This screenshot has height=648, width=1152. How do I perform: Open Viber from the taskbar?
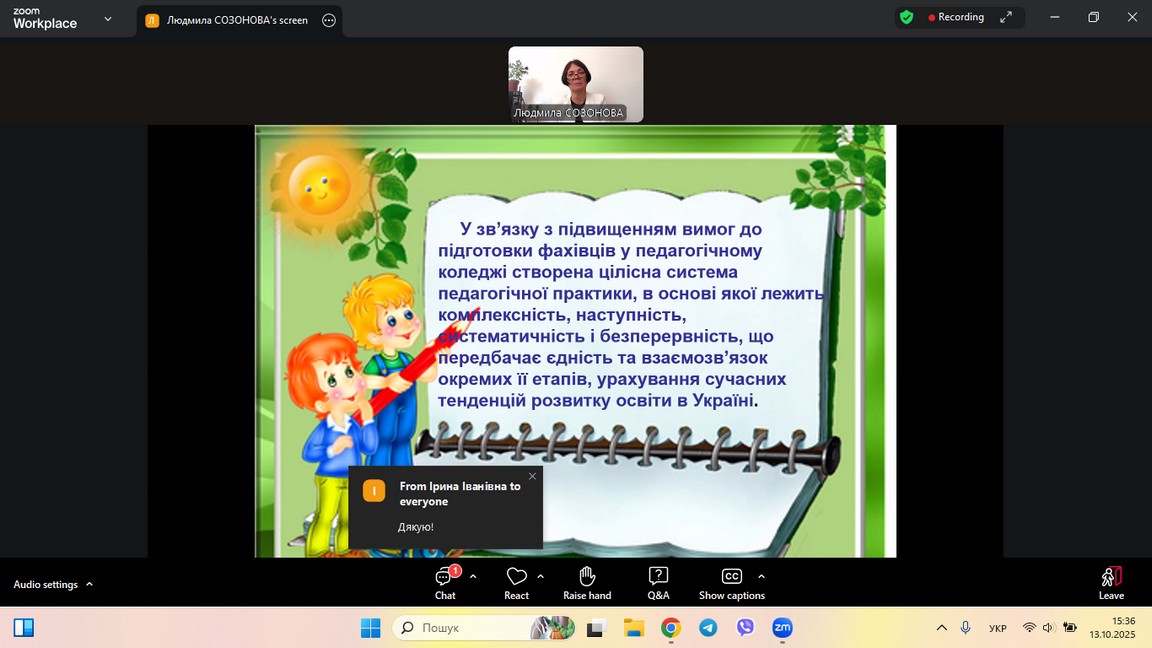(745, 628)
